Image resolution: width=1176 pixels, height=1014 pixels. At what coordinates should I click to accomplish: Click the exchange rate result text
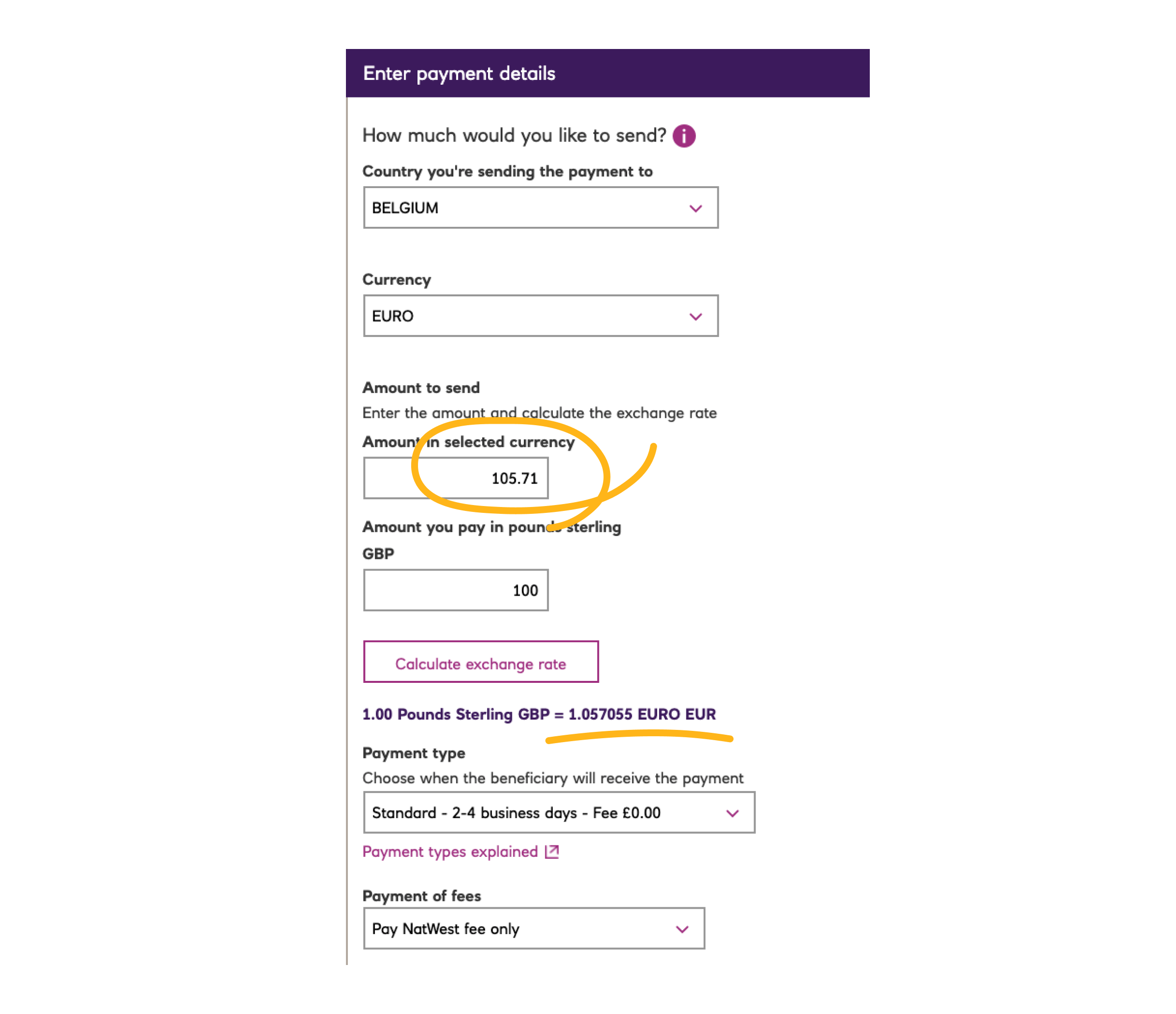pos(539,714)
